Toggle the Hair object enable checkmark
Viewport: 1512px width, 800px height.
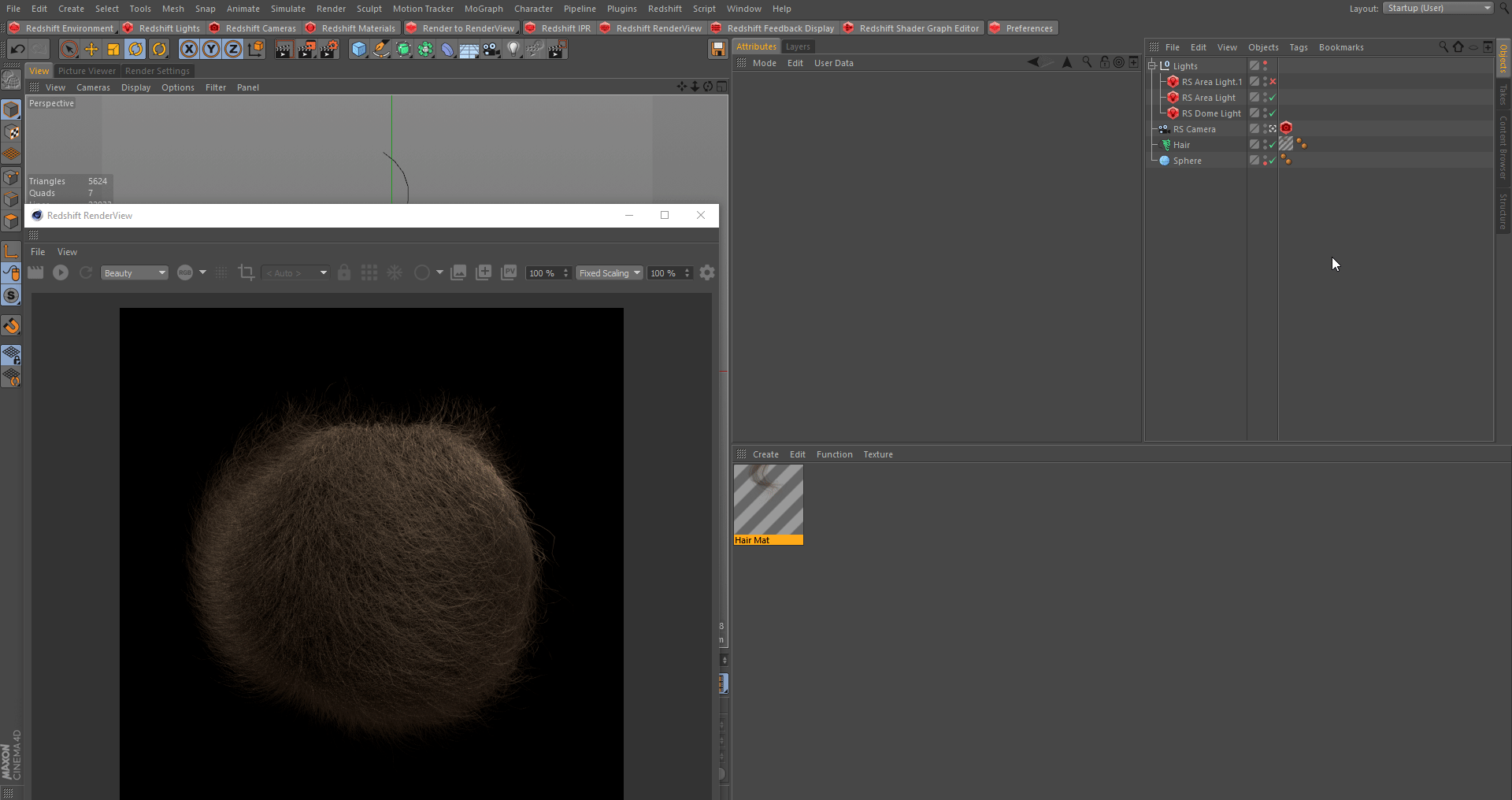click(x=1273, y=145)
